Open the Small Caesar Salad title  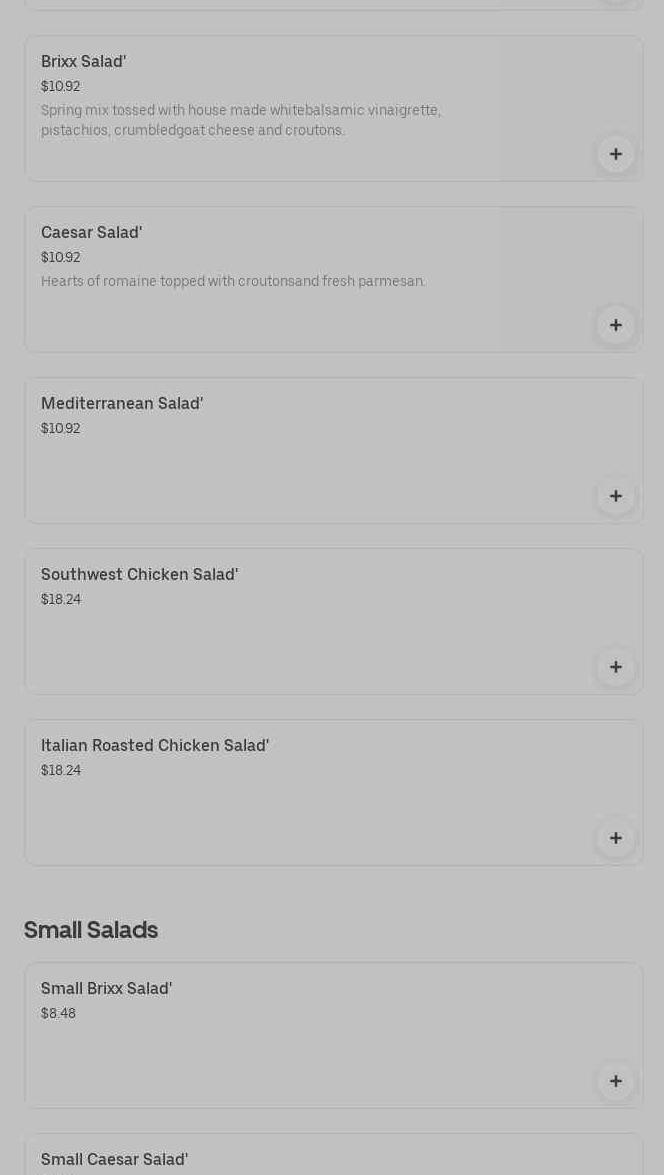pos(115,1160)
